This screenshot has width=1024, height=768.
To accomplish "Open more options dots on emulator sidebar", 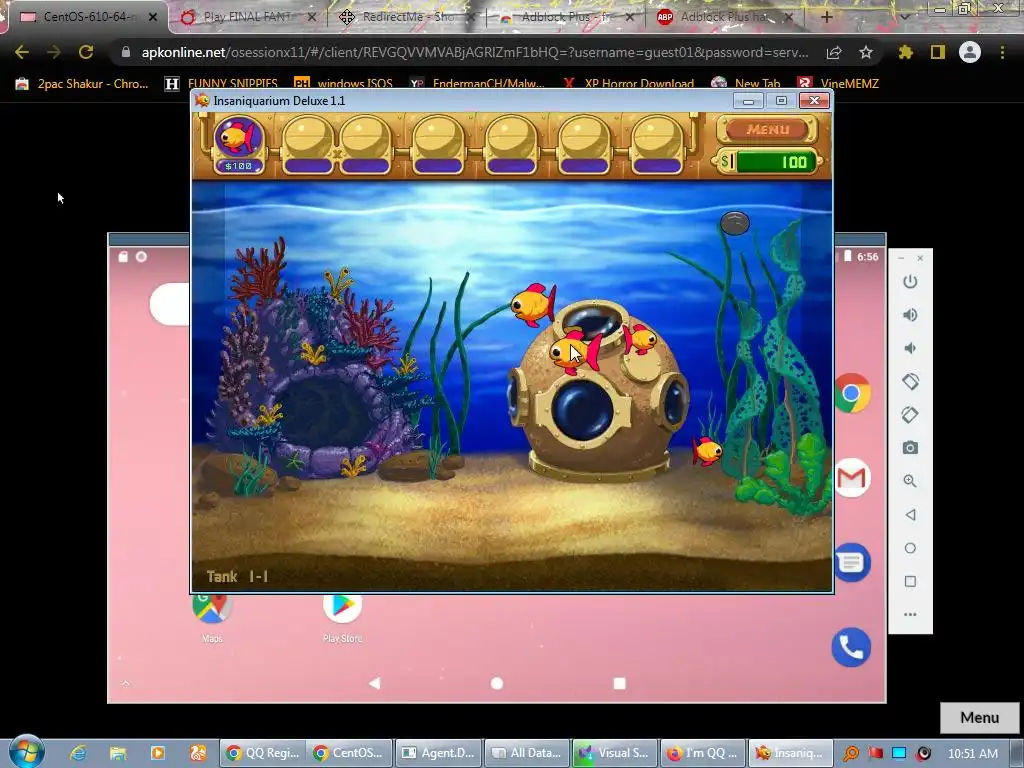I will click(910, 615).
